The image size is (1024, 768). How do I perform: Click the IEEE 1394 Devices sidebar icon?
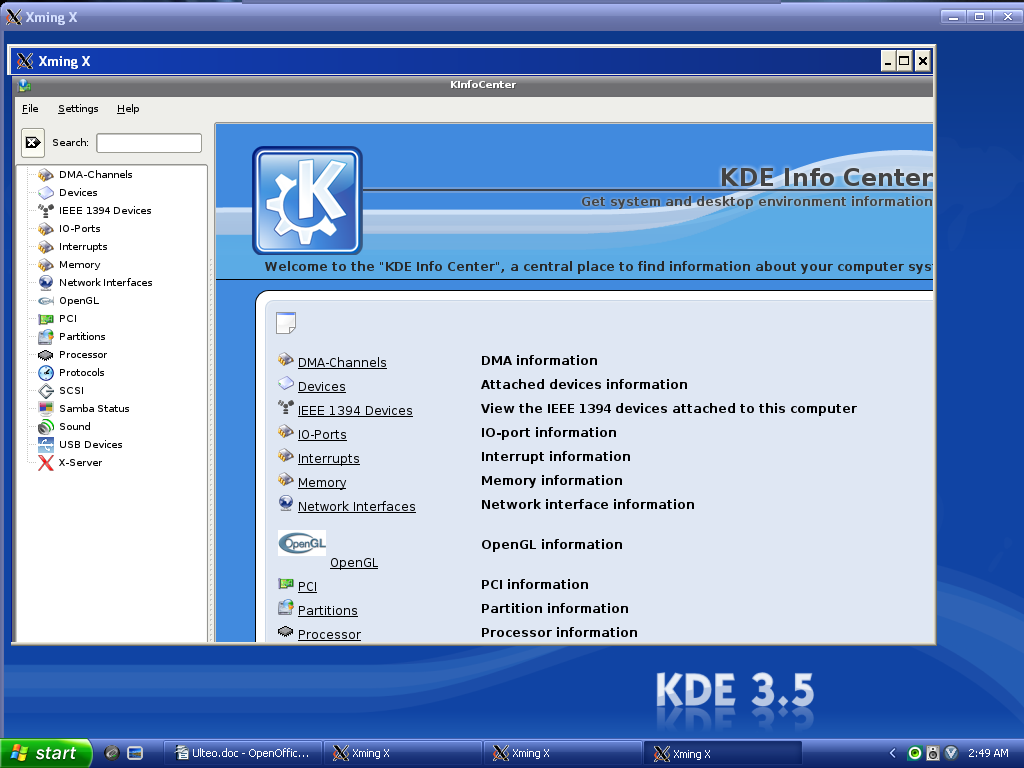[46, 211]
